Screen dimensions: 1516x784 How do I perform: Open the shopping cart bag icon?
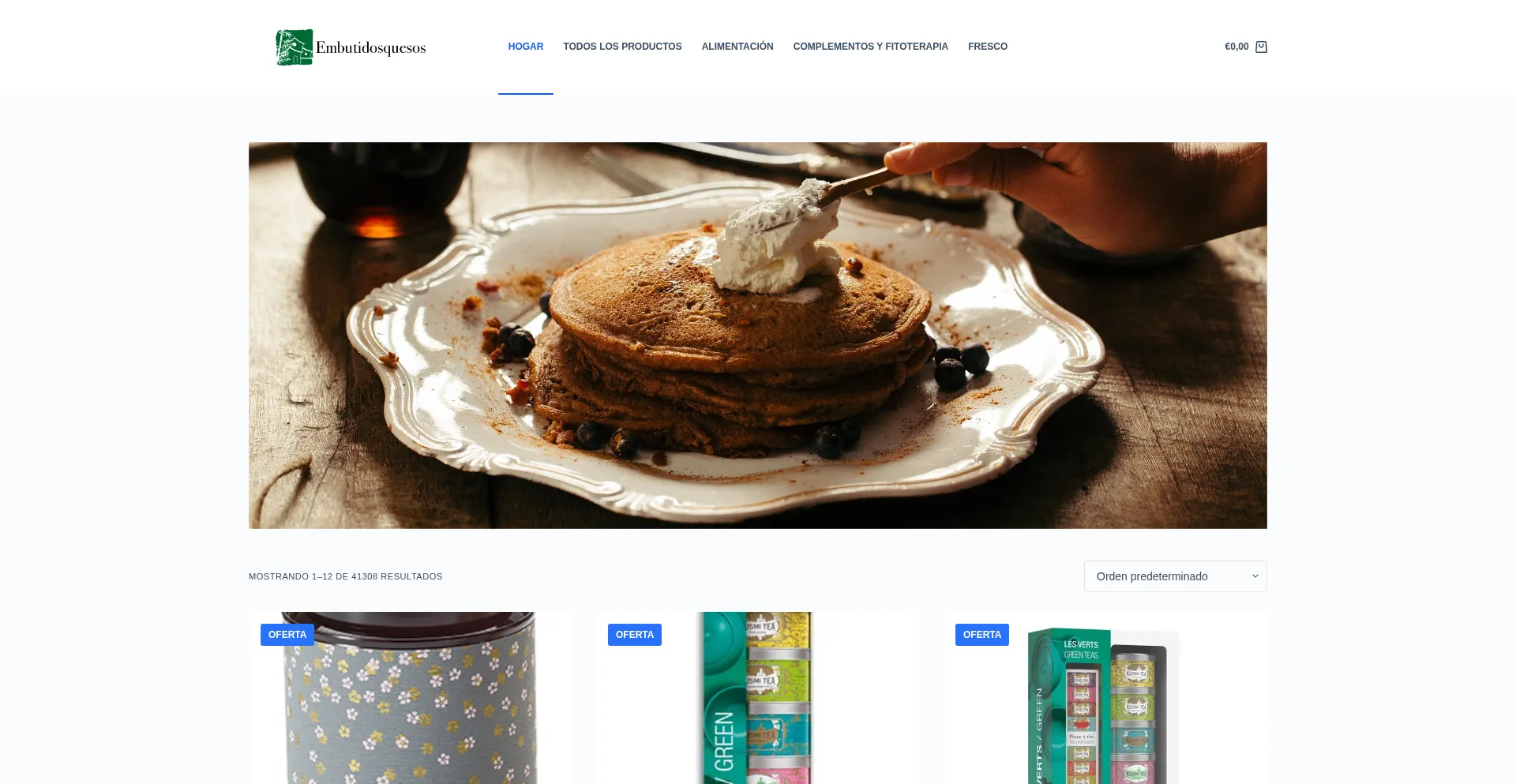1261,47
